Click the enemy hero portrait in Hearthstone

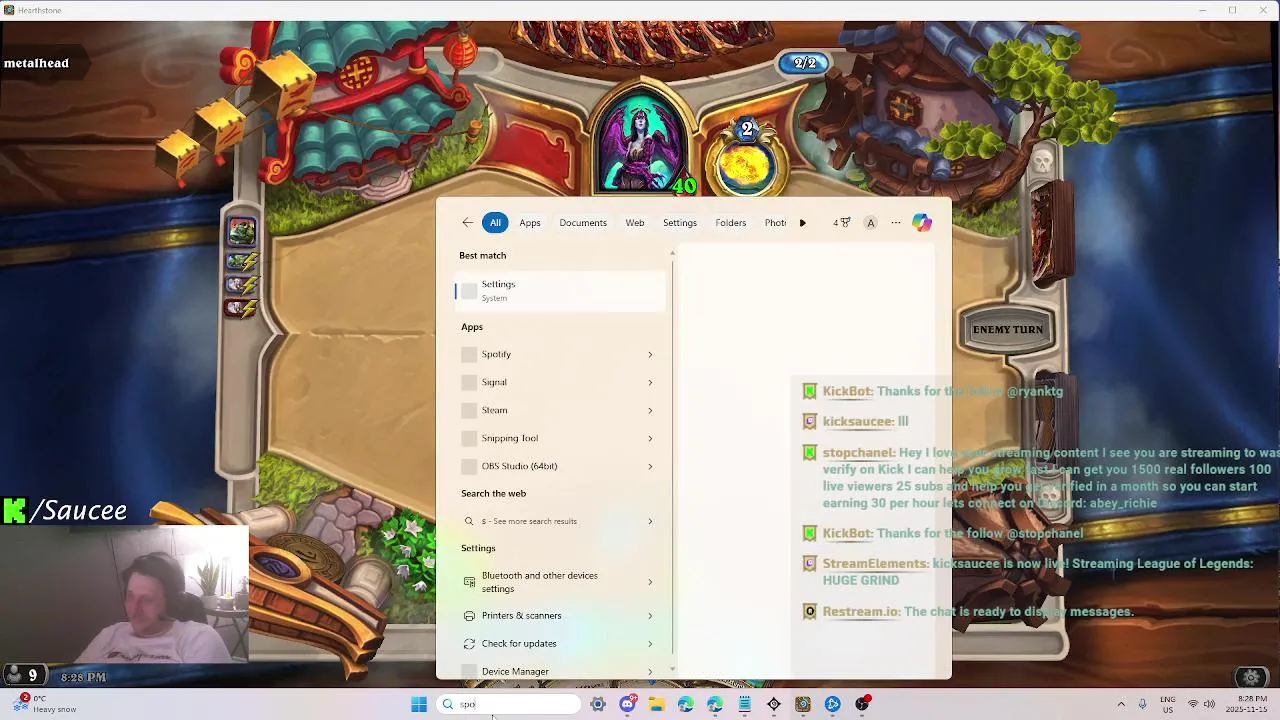641,140
